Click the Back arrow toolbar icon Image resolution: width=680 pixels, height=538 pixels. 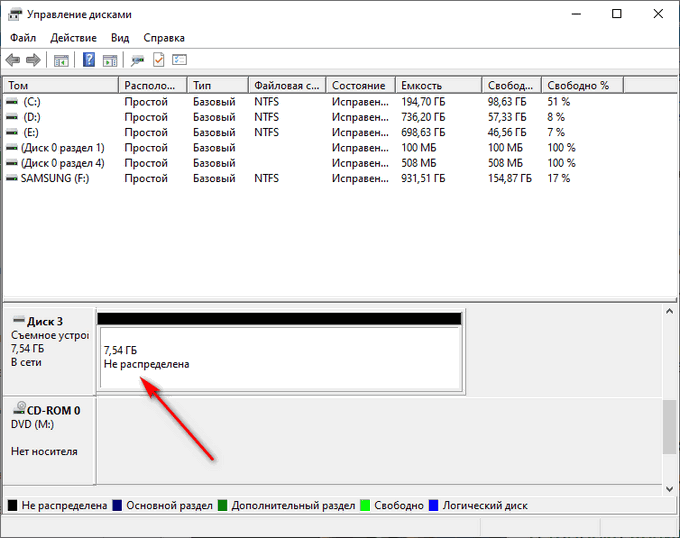13,60
